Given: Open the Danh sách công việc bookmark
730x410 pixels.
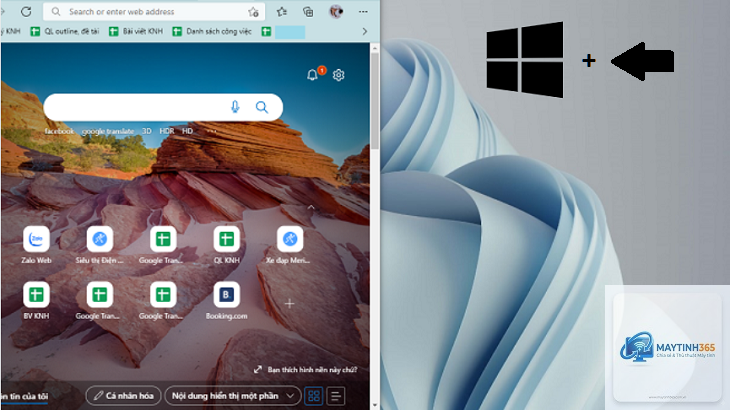Looking at the screenshot, I should 212,31.
